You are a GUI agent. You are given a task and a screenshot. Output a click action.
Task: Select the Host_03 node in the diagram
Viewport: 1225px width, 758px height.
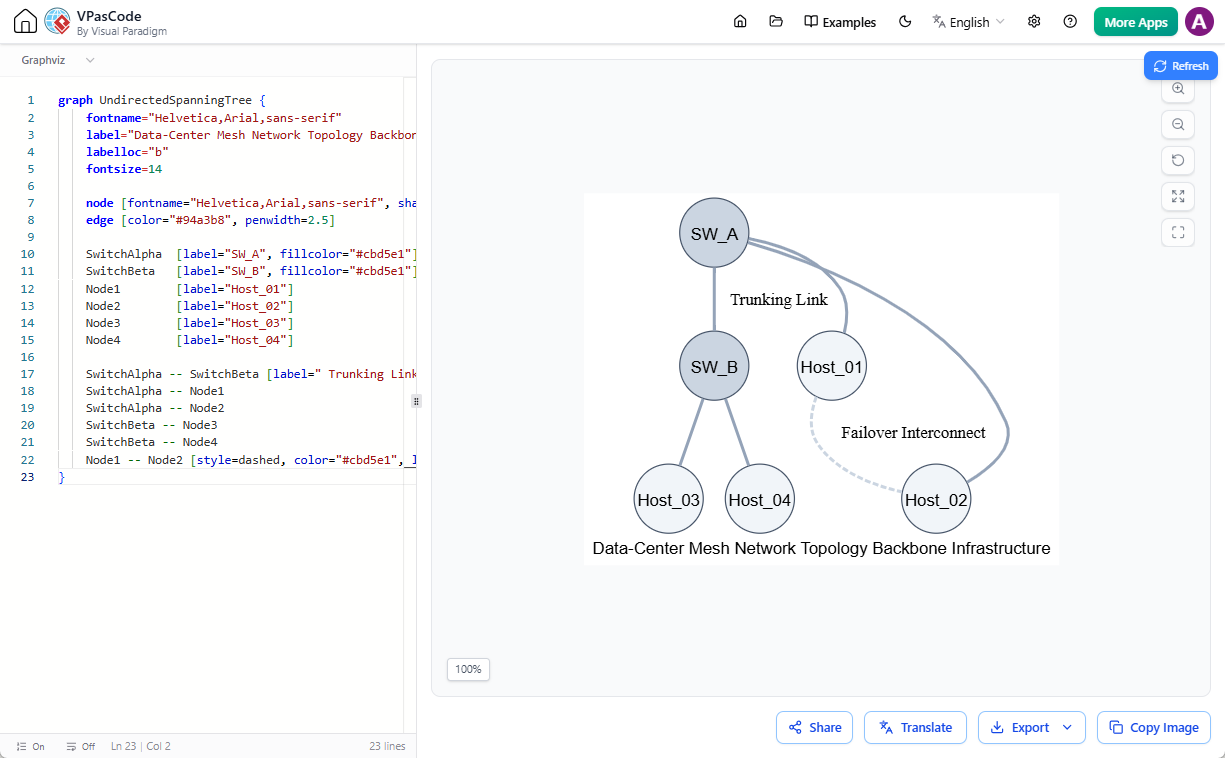point(669,499)
